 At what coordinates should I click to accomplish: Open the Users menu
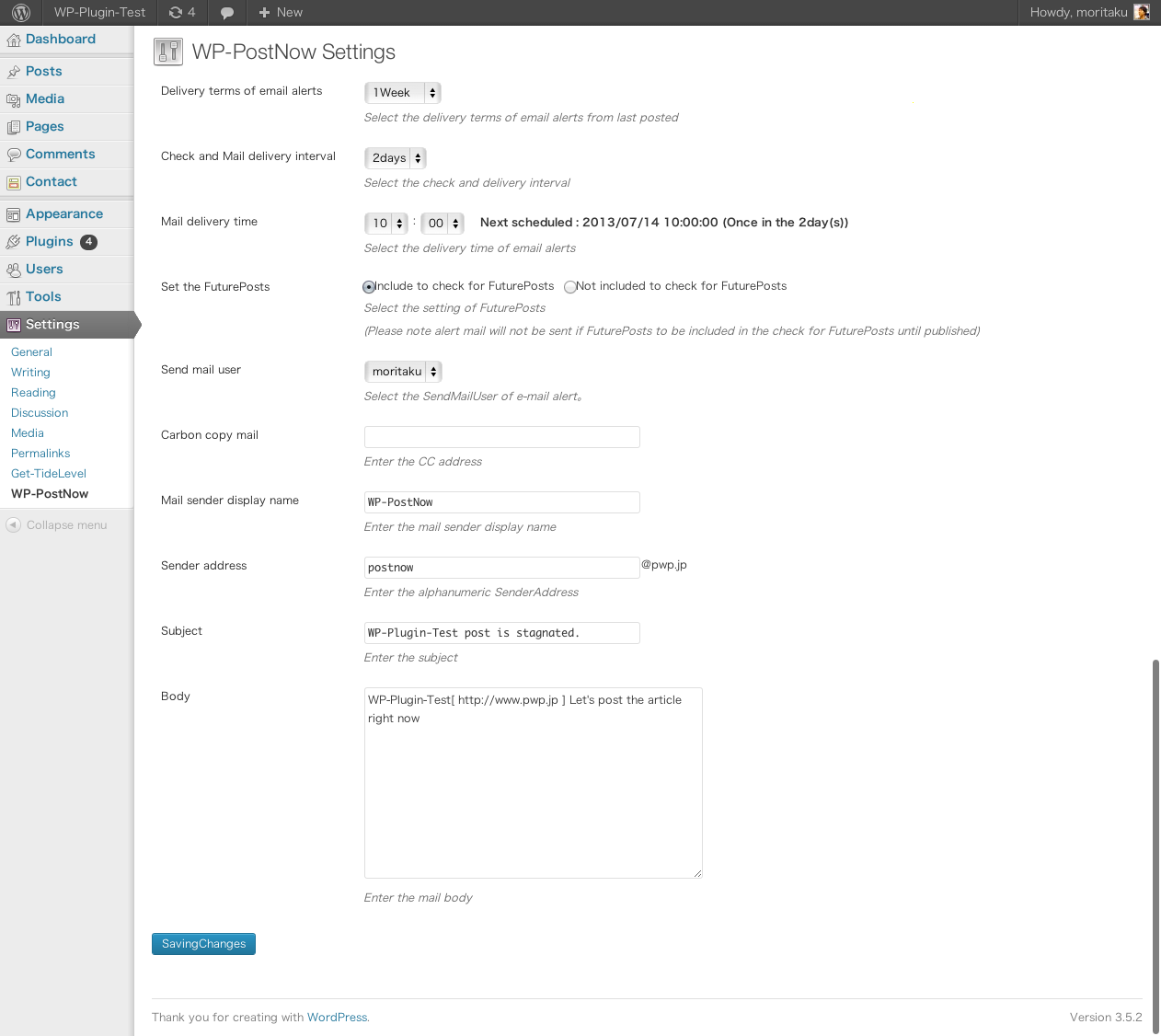[44, 269]
